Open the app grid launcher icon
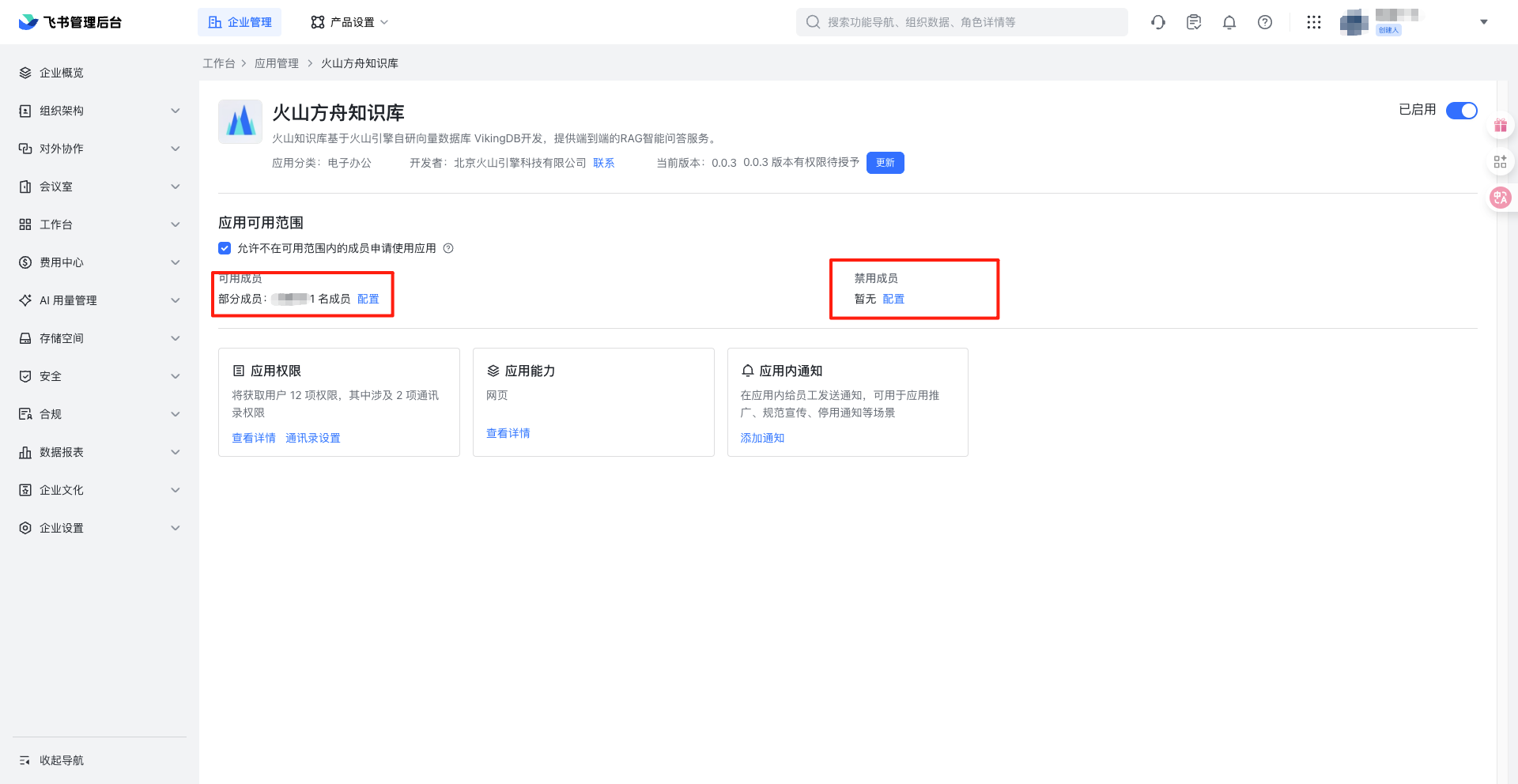 pos(1314,22)
